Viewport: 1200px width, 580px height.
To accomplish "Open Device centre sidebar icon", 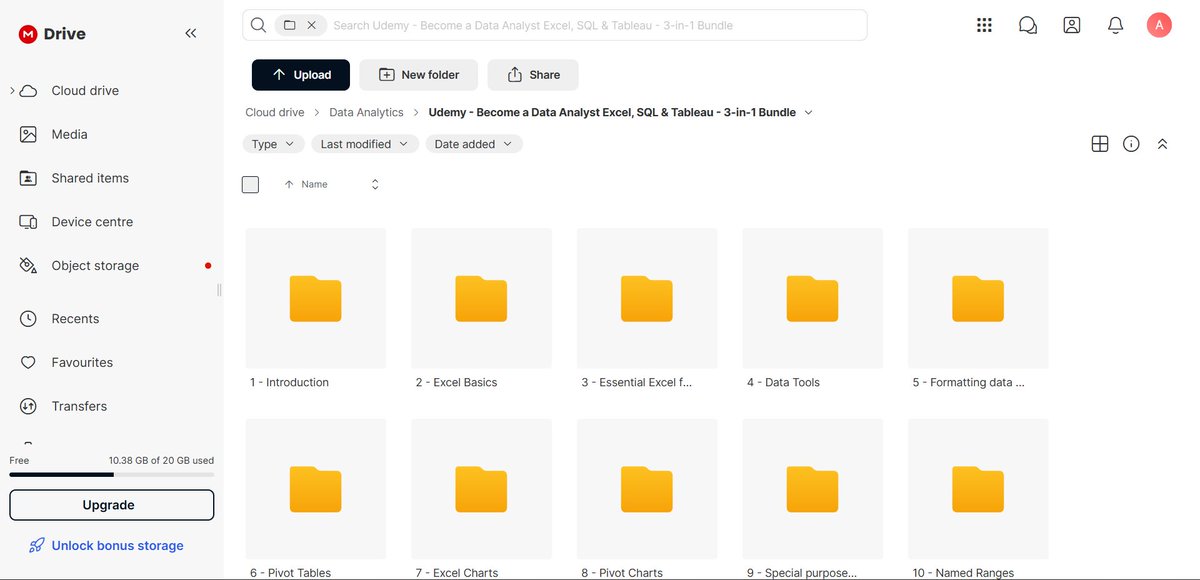I will pos(29,222).
